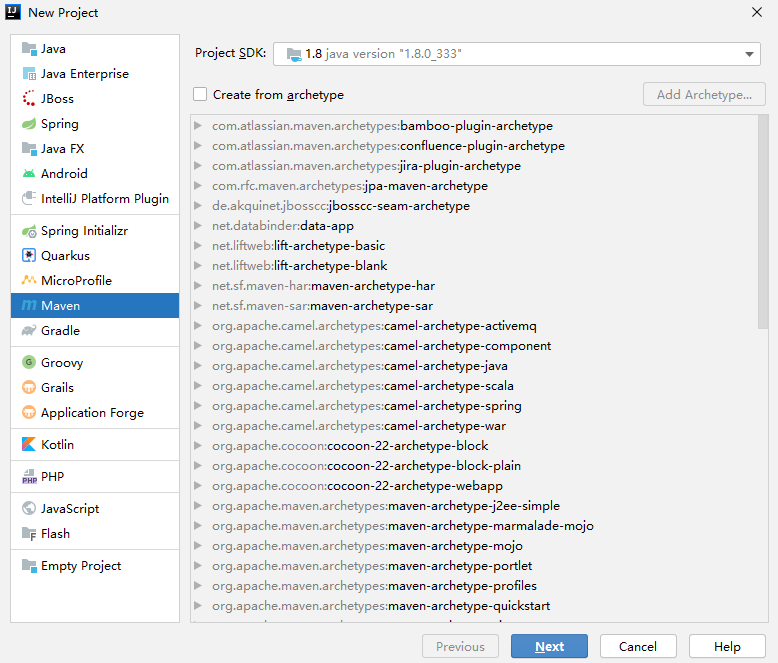
Task: Select the Kotlin icon in sidebar
Action: pos(29,445)
